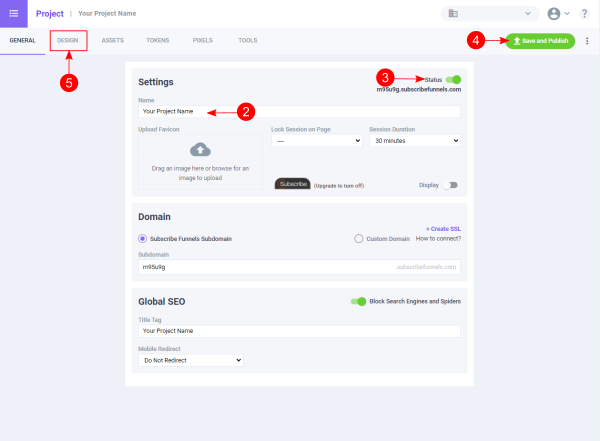This screenshot has height=441, width=600.
Task: Toggle Block Search Engines and Spiders
Action: tap(358, 301)
